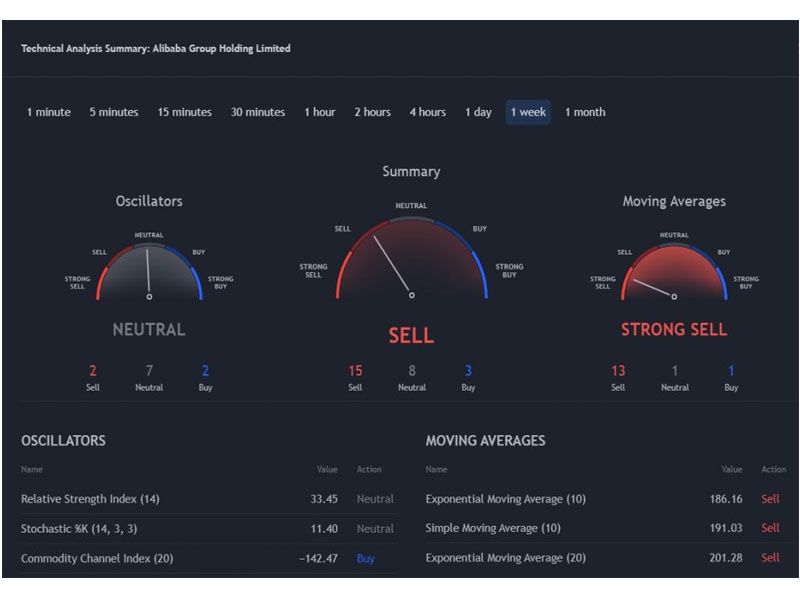Viewport: 800px width, 600px height.
Task: Select the 4 hours timeframe
Action: tap(428, 112)
